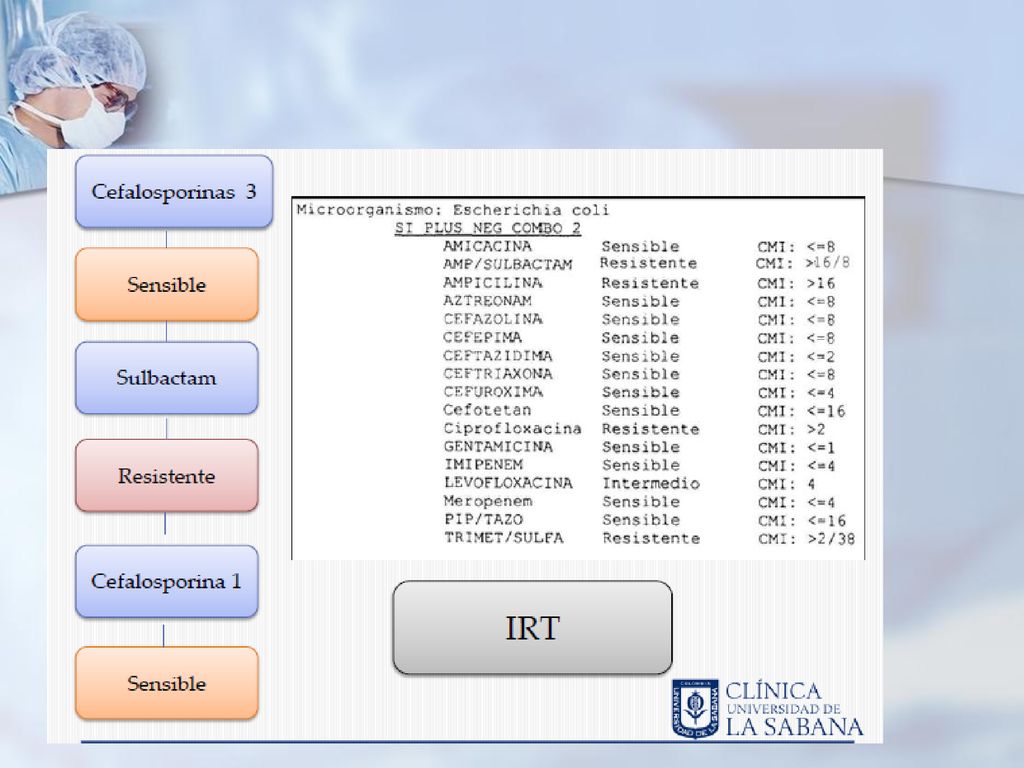
Task: Select Cefotetan in the report
Action: pos(487,410)
